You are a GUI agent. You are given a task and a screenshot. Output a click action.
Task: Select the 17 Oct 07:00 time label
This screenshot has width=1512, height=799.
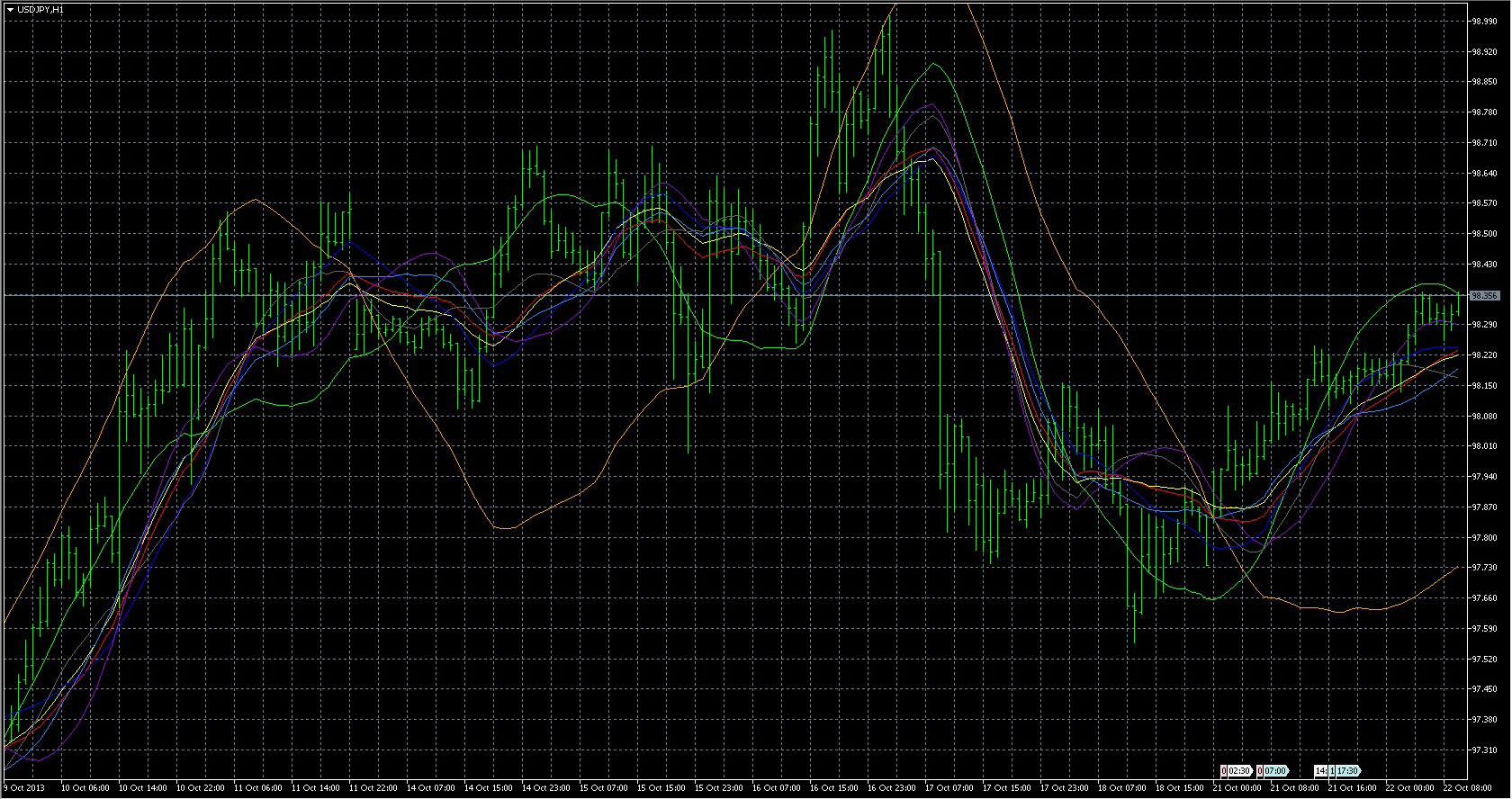coord(949,788)
